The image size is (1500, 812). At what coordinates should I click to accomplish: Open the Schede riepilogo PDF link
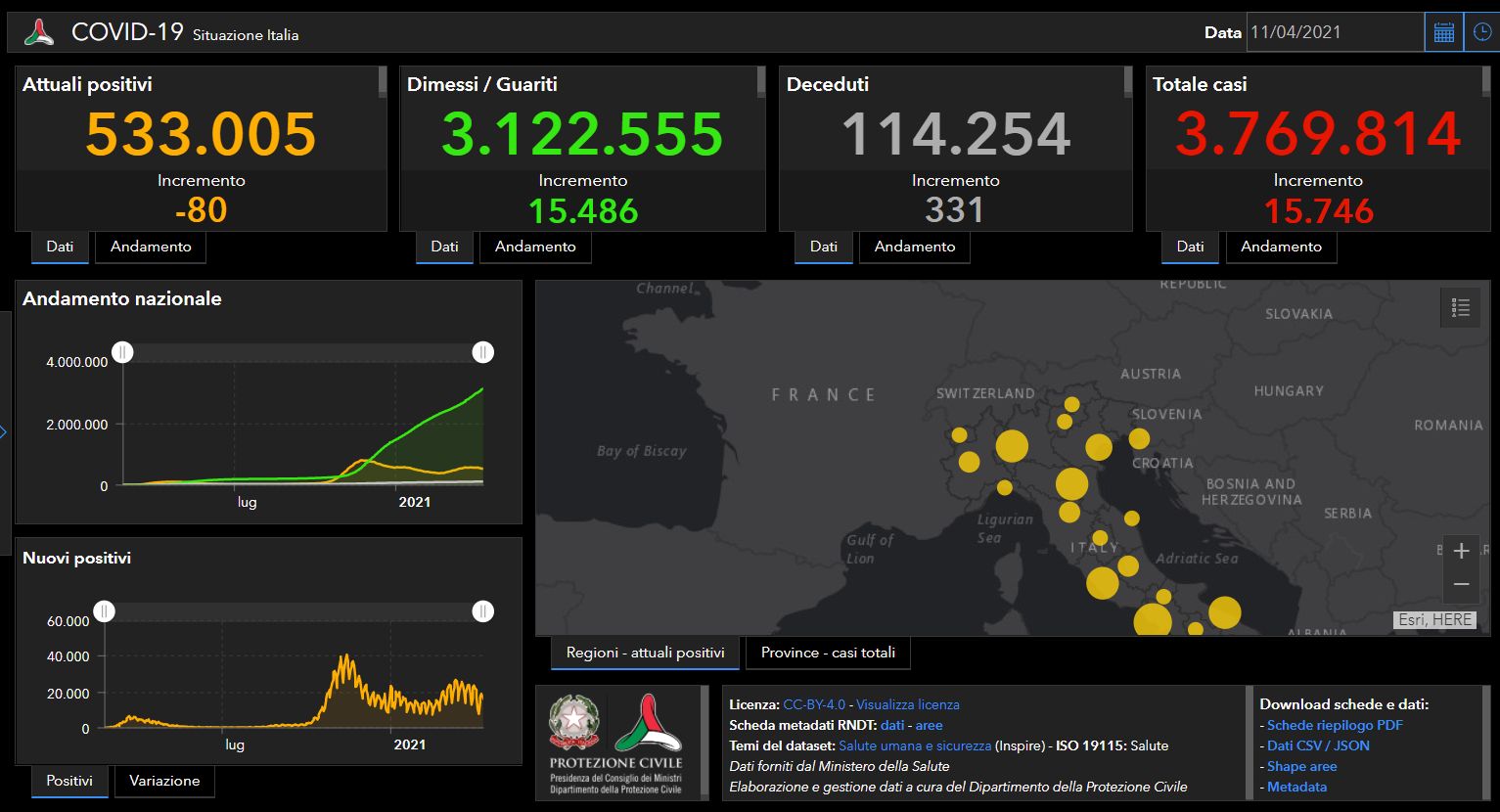1335,725
